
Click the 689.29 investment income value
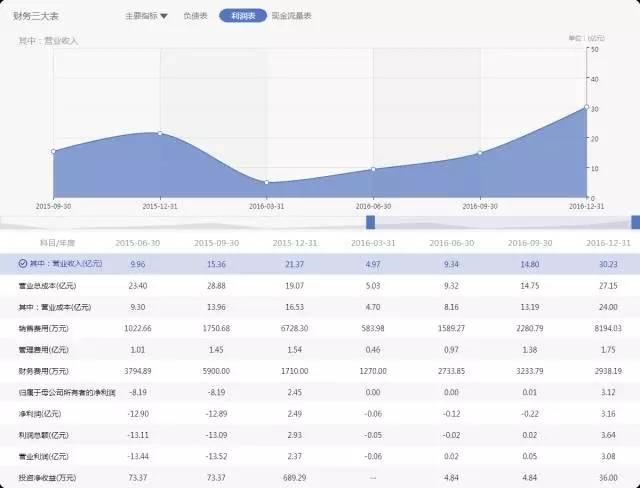(x=294, y=477)
